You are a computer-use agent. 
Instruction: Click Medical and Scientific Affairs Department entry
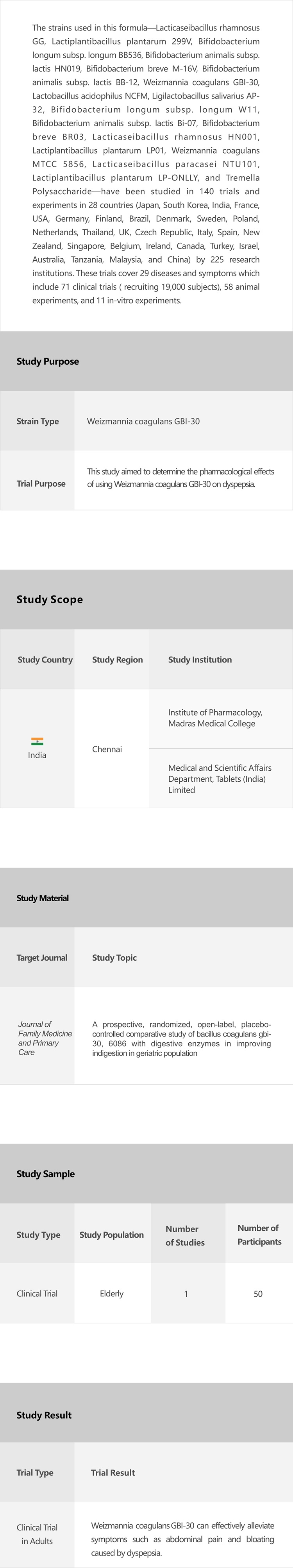(x=220, y=779)
